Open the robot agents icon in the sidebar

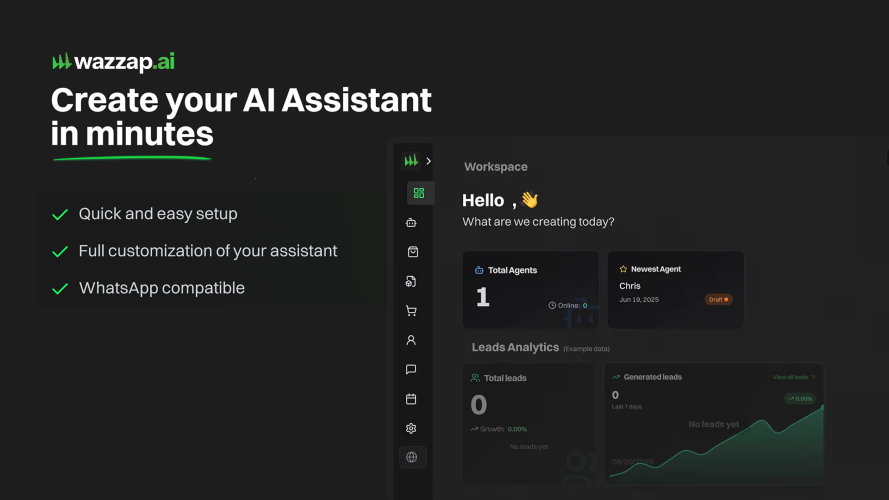tap(411, 223)
